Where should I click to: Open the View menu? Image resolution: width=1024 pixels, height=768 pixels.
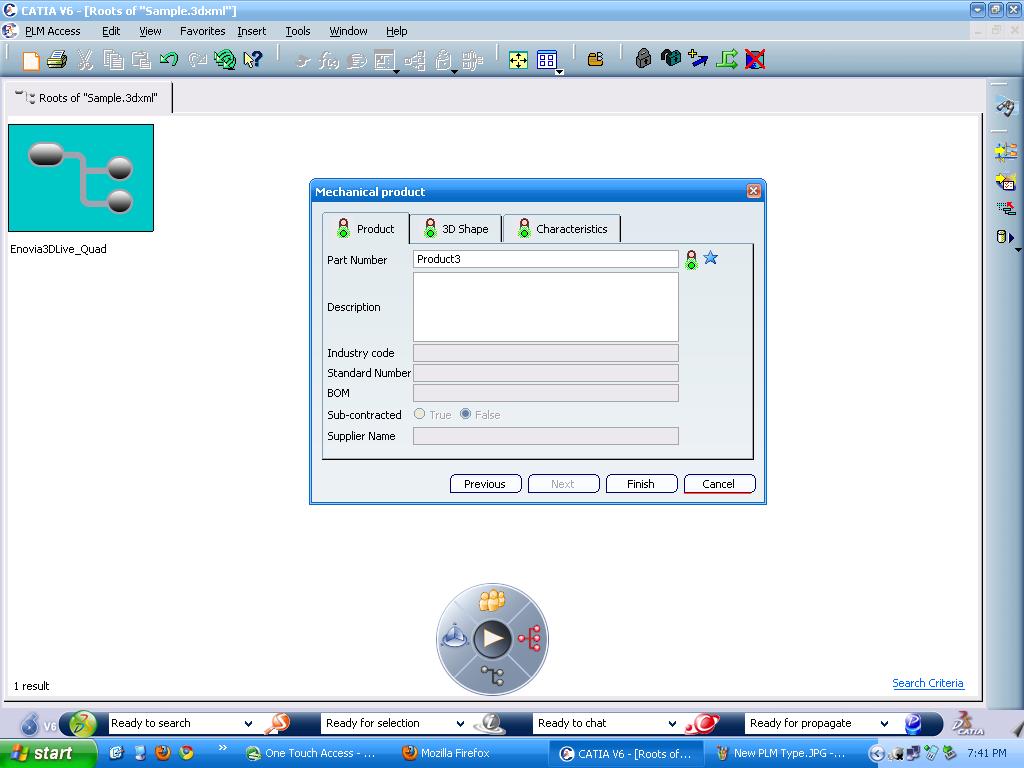pos(150,31)
